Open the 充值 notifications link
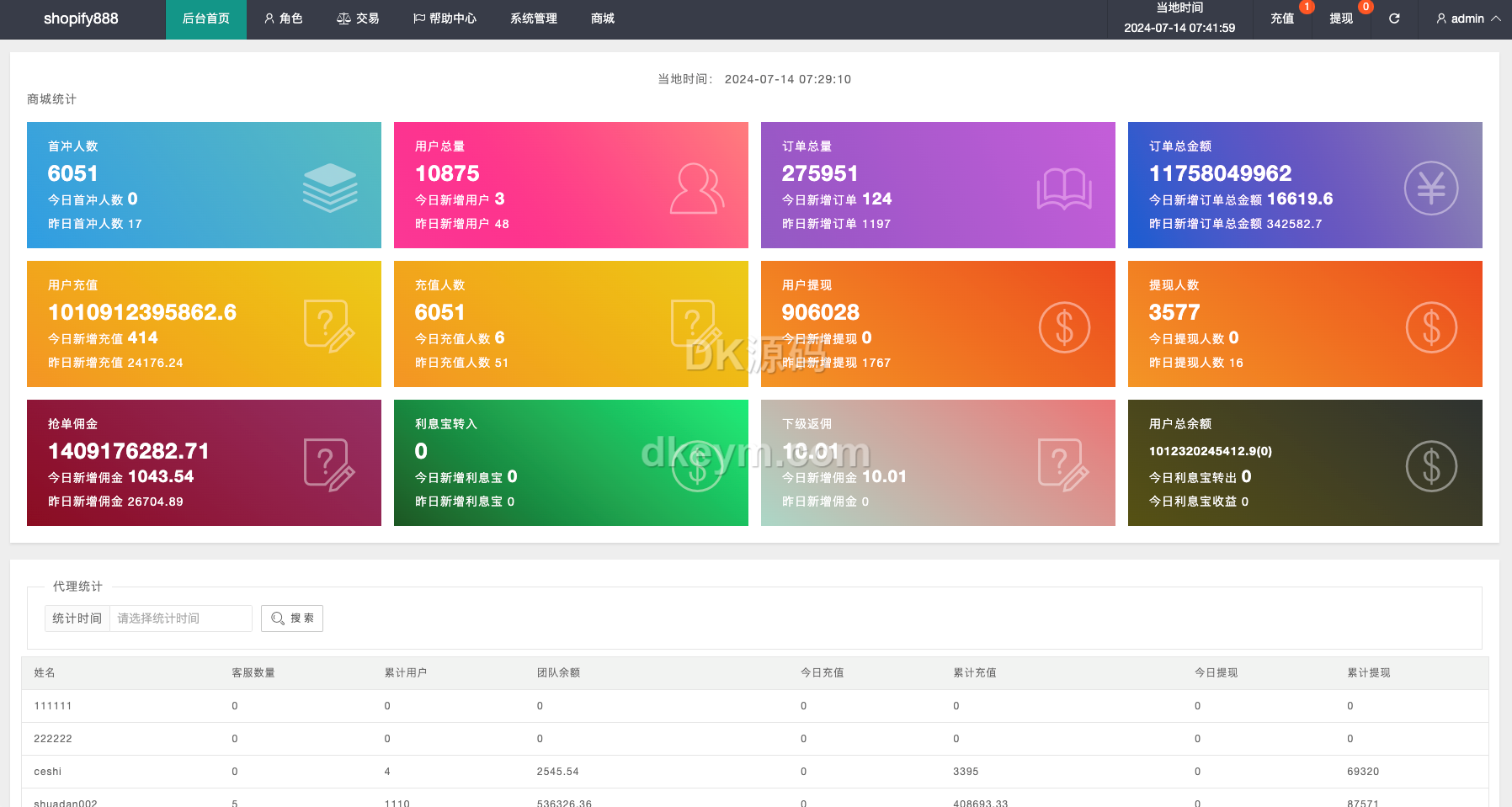 coord(1282,19)
